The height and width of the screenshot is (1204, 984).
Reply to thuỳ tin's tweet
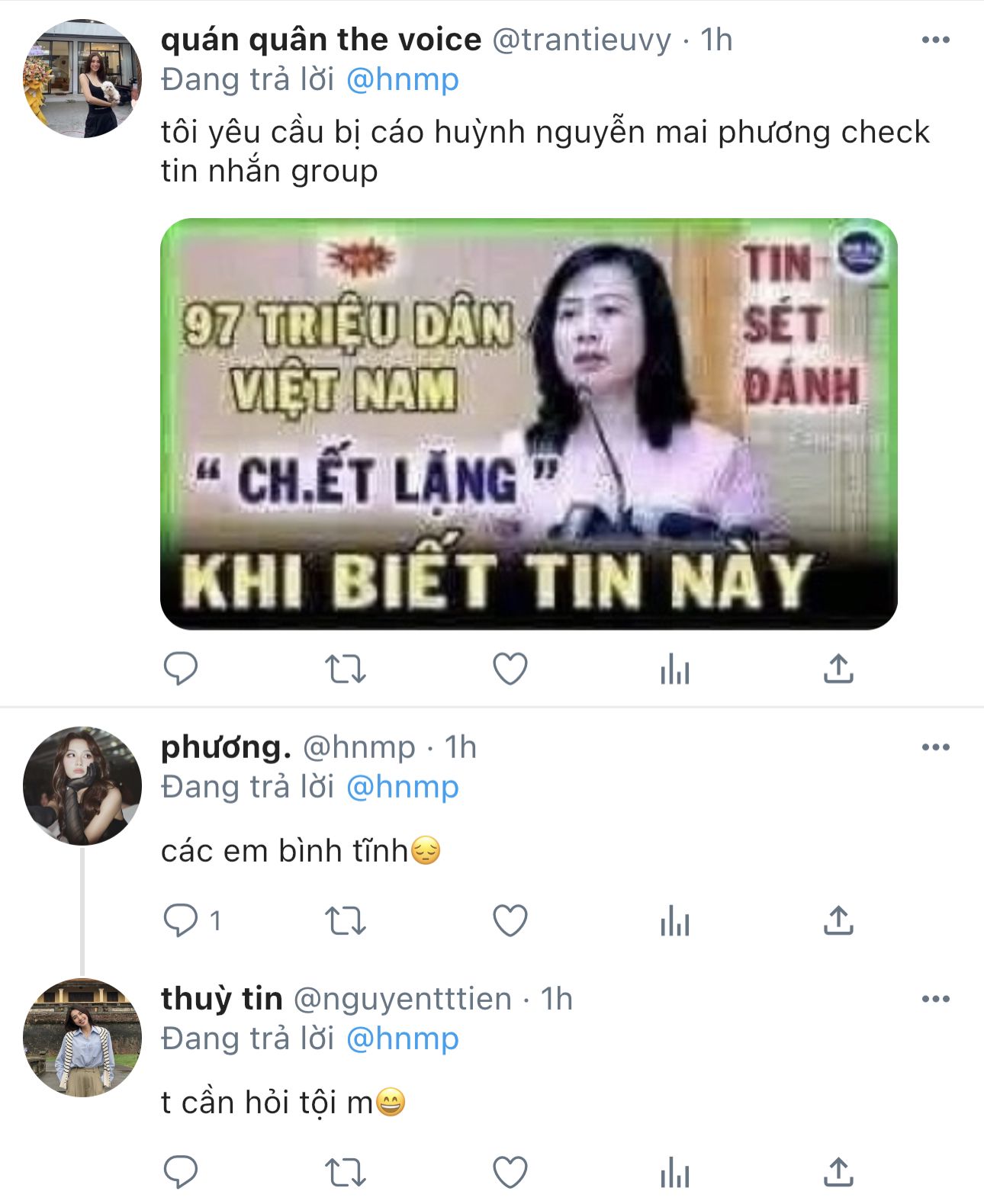[x=181, y=1172]
